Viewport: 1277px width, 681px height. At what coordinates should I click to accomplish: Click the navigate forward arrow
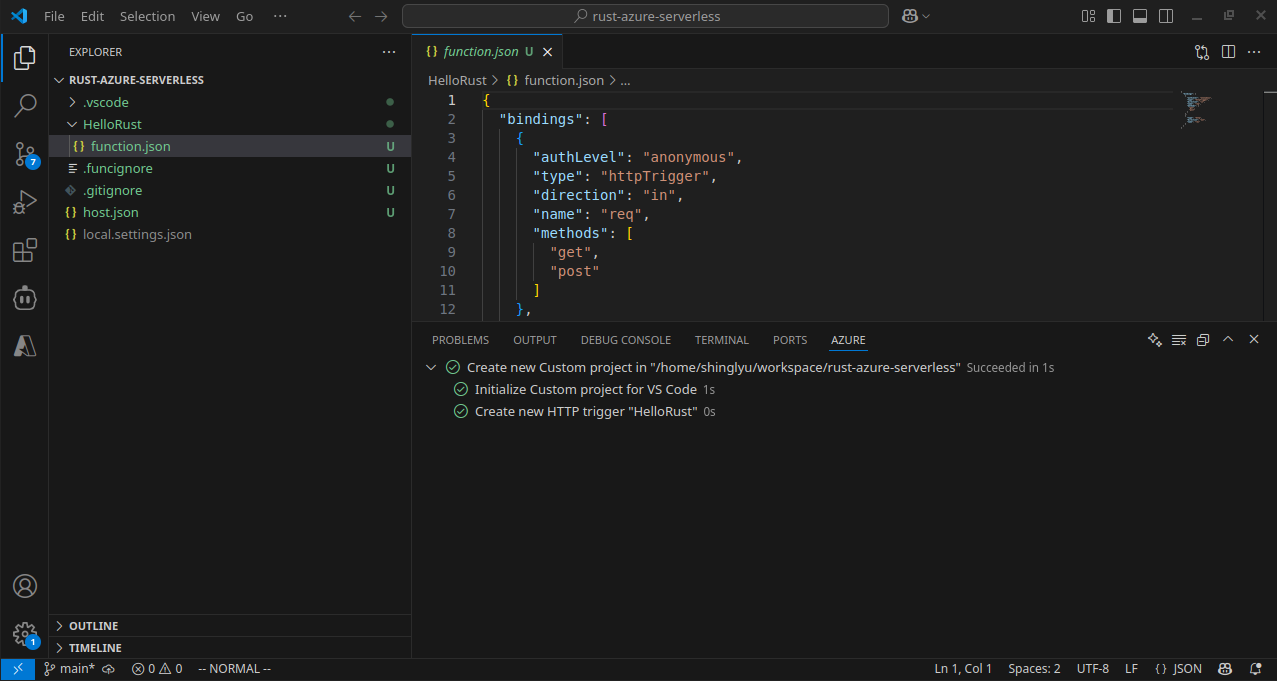tap(381, 16)
